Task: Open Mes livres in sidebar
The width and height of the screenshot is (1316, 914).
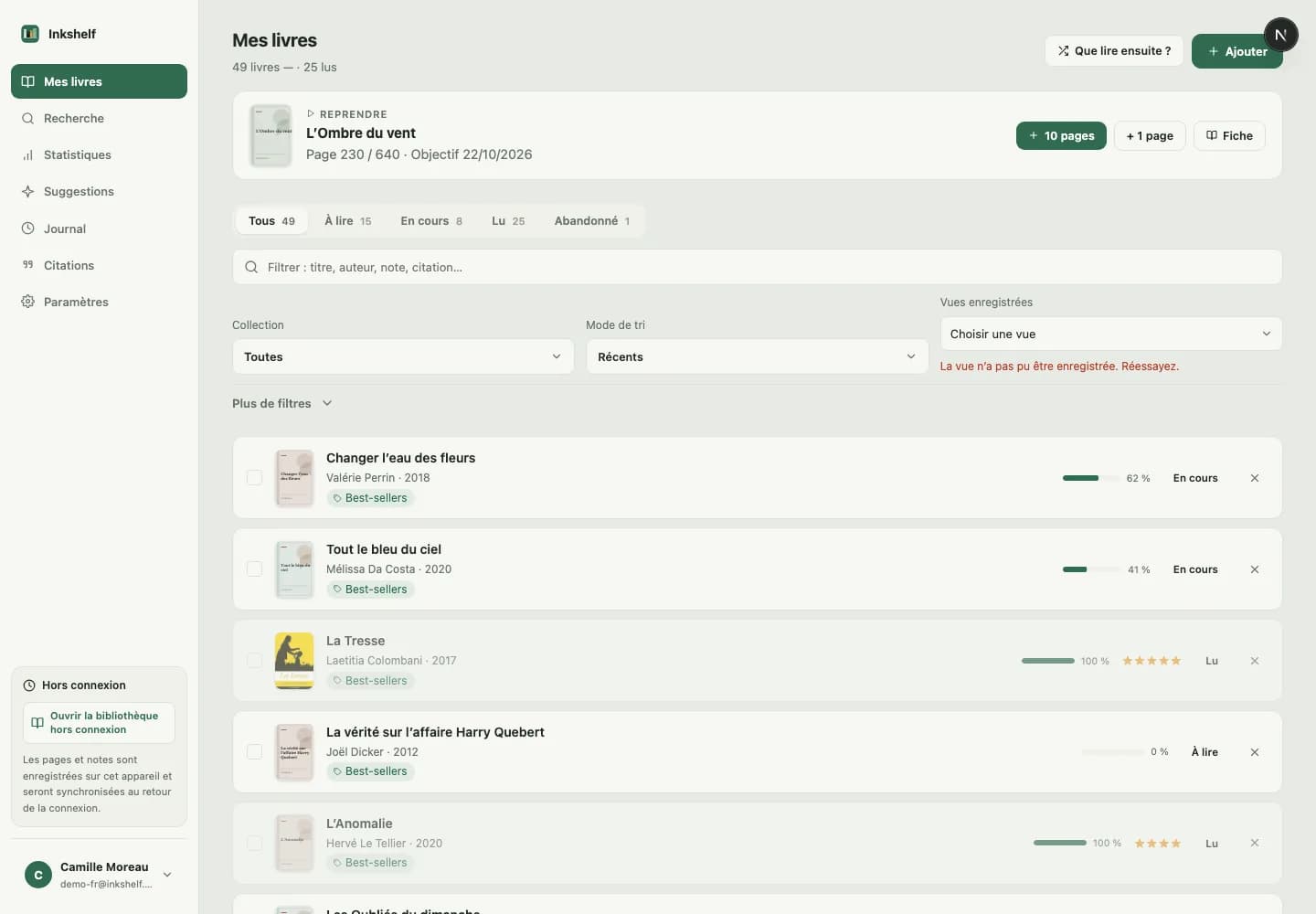Action: (99, 81)
